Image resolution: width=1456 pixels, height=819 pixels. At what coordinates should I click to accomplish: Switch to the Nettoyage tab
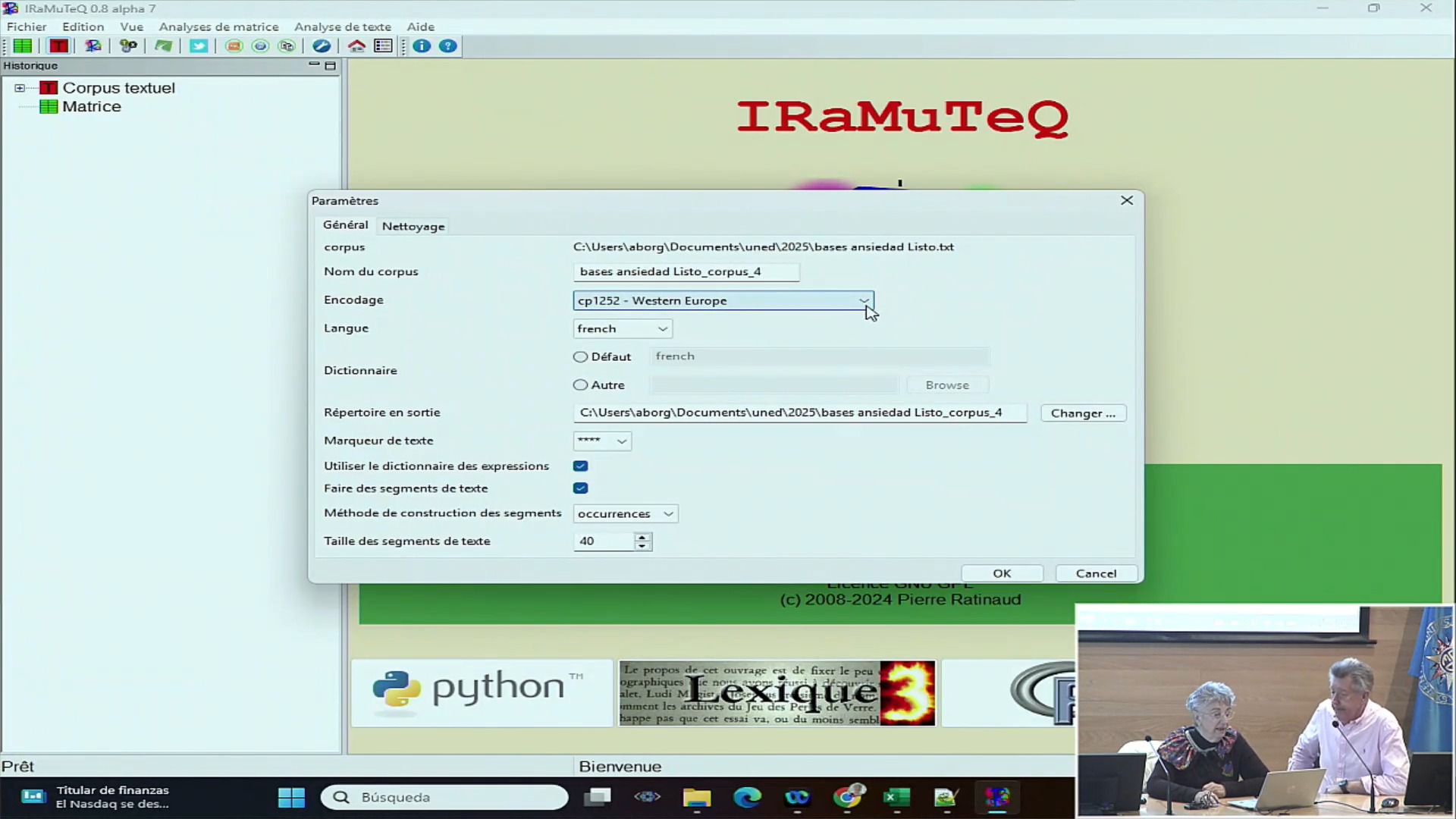[412, 225]
